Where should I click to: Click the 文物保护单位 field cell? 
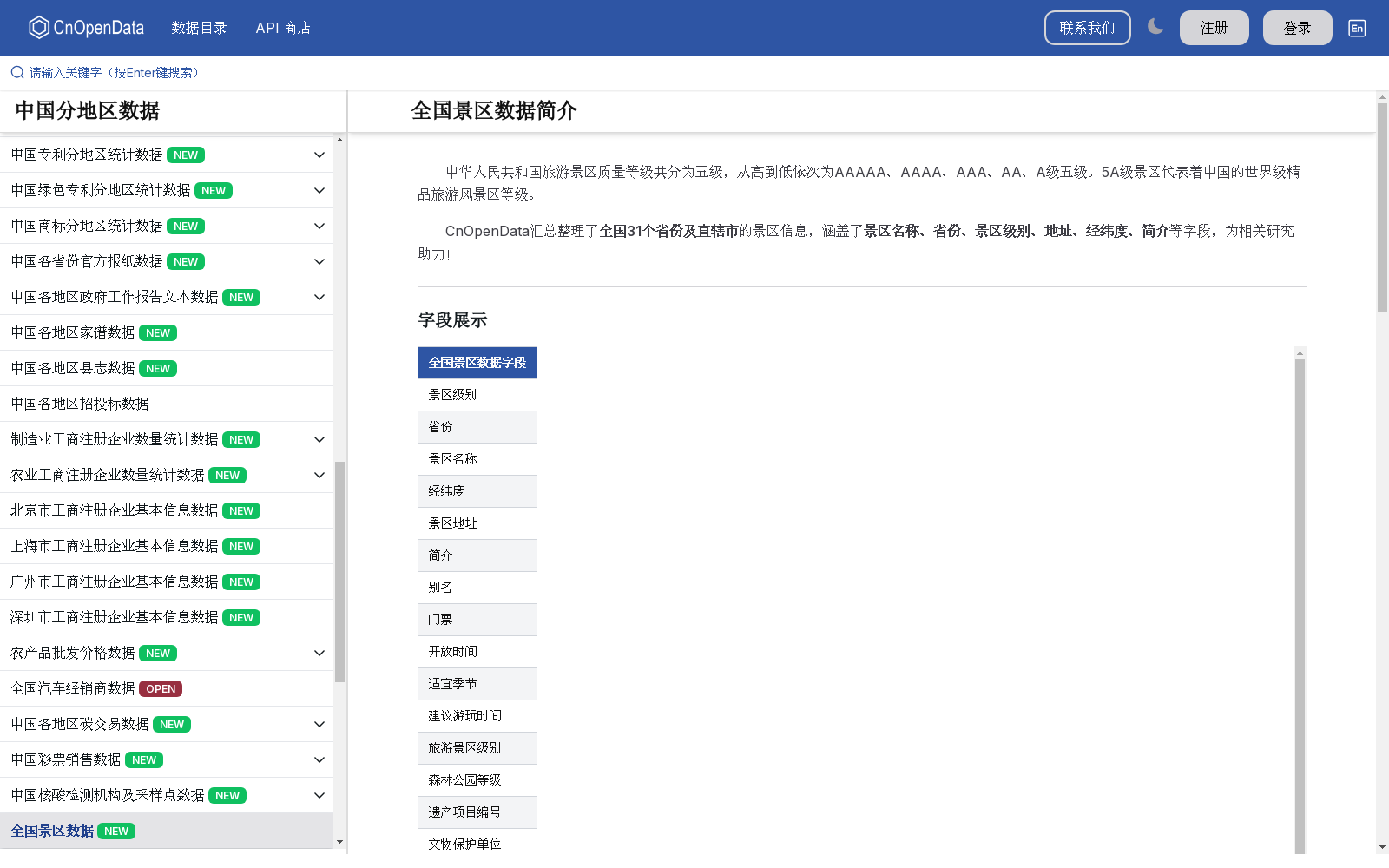477,842
